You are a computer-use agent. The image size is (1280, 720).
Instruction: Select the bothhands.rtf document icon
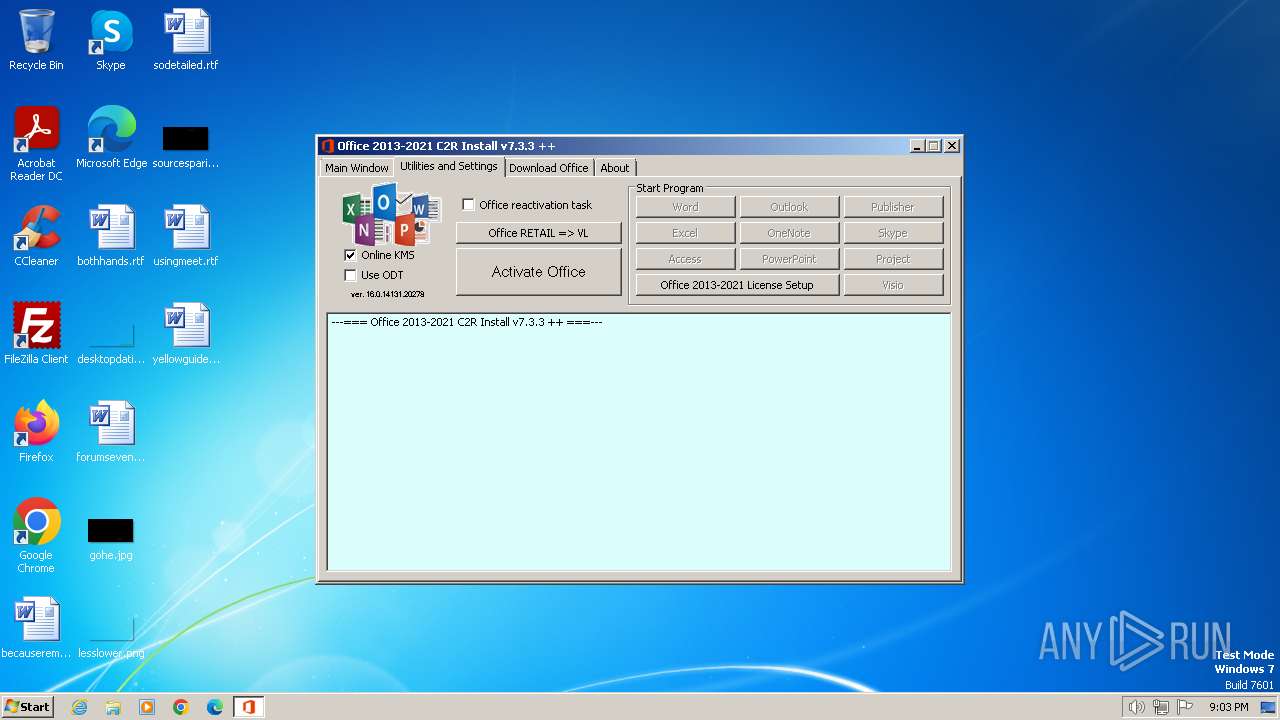(110, 236)
